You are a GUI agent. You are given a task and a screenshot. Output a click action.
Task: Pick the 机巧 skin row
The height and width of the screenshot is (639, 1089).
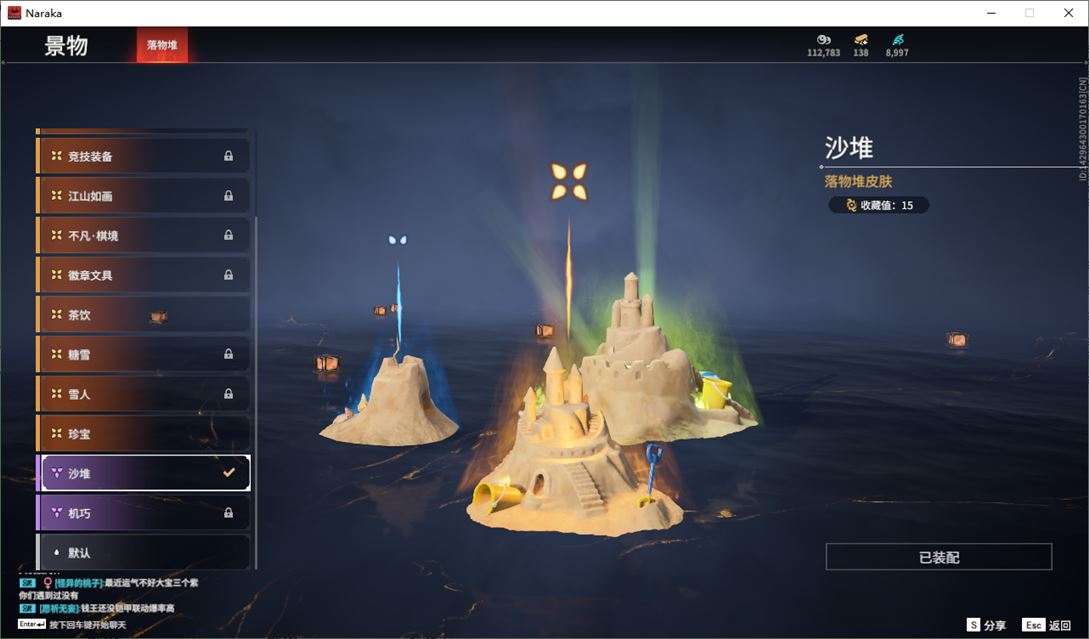point(143,513)
